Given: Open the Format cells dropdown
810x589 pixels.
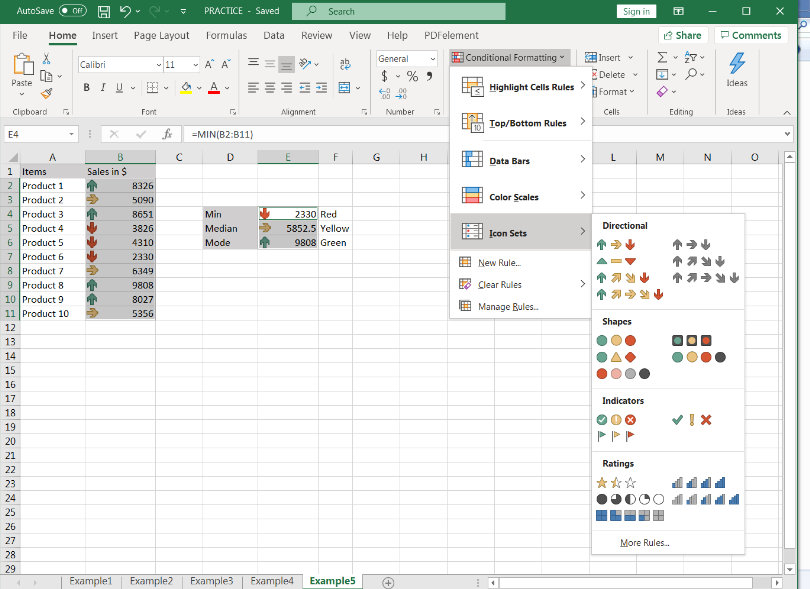Looking at the screenshot, I should click(x=615, y=91).
